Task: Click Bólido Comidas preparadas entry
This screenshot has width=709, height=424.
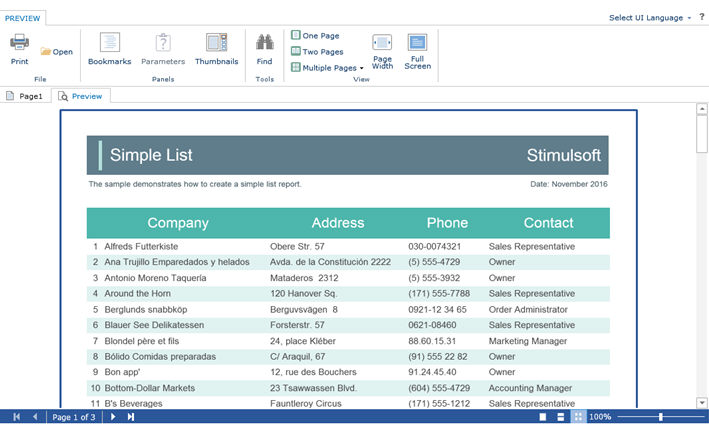Action: (x=160, y=357)
